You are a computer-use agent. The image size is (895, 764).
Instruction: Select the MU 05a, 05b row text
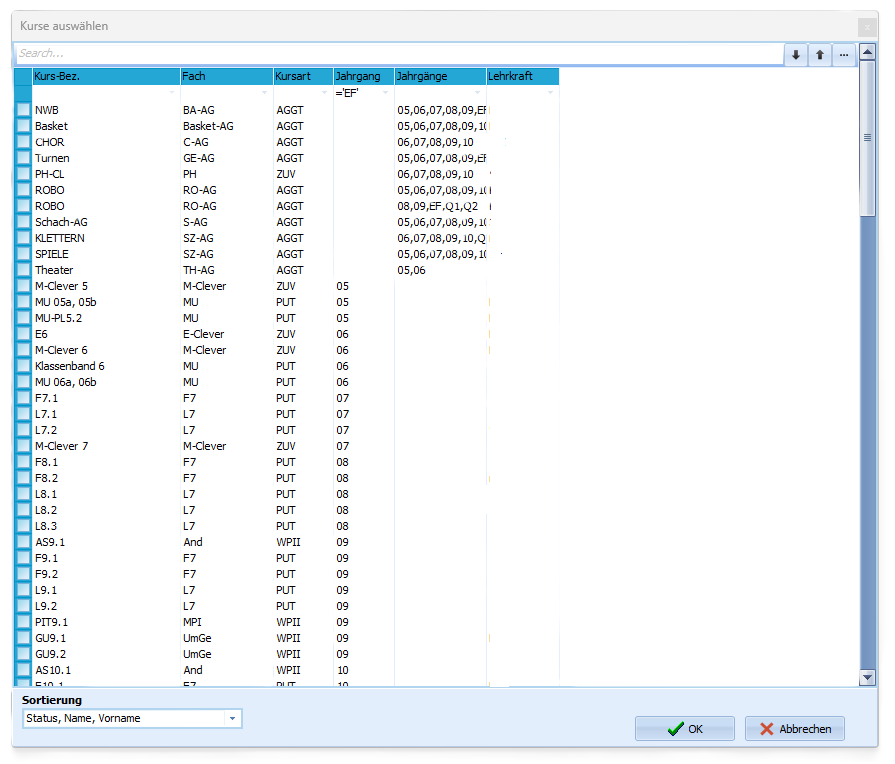click(66, 302)
